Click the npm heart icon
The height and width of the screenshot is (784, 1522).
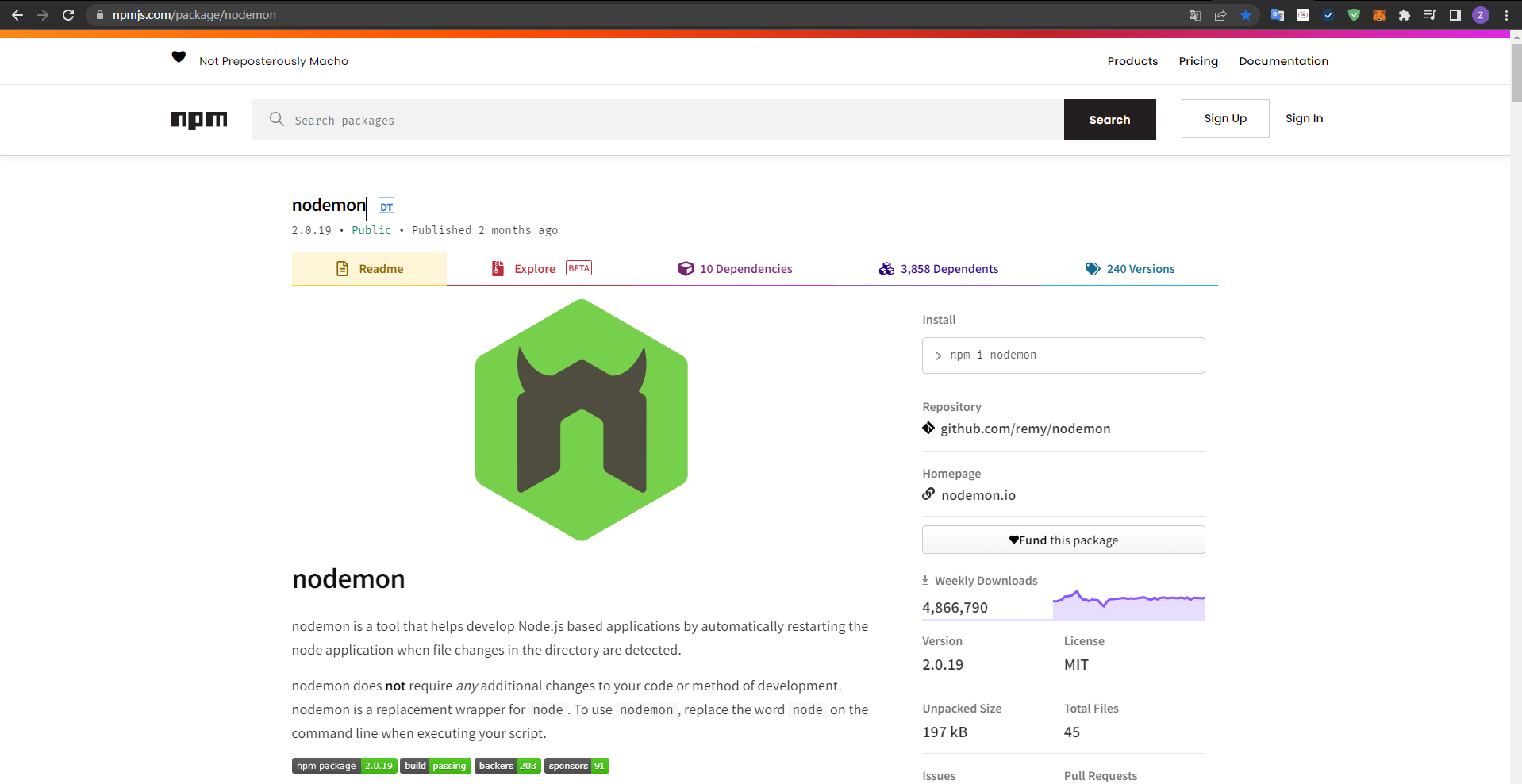[179, 57]
